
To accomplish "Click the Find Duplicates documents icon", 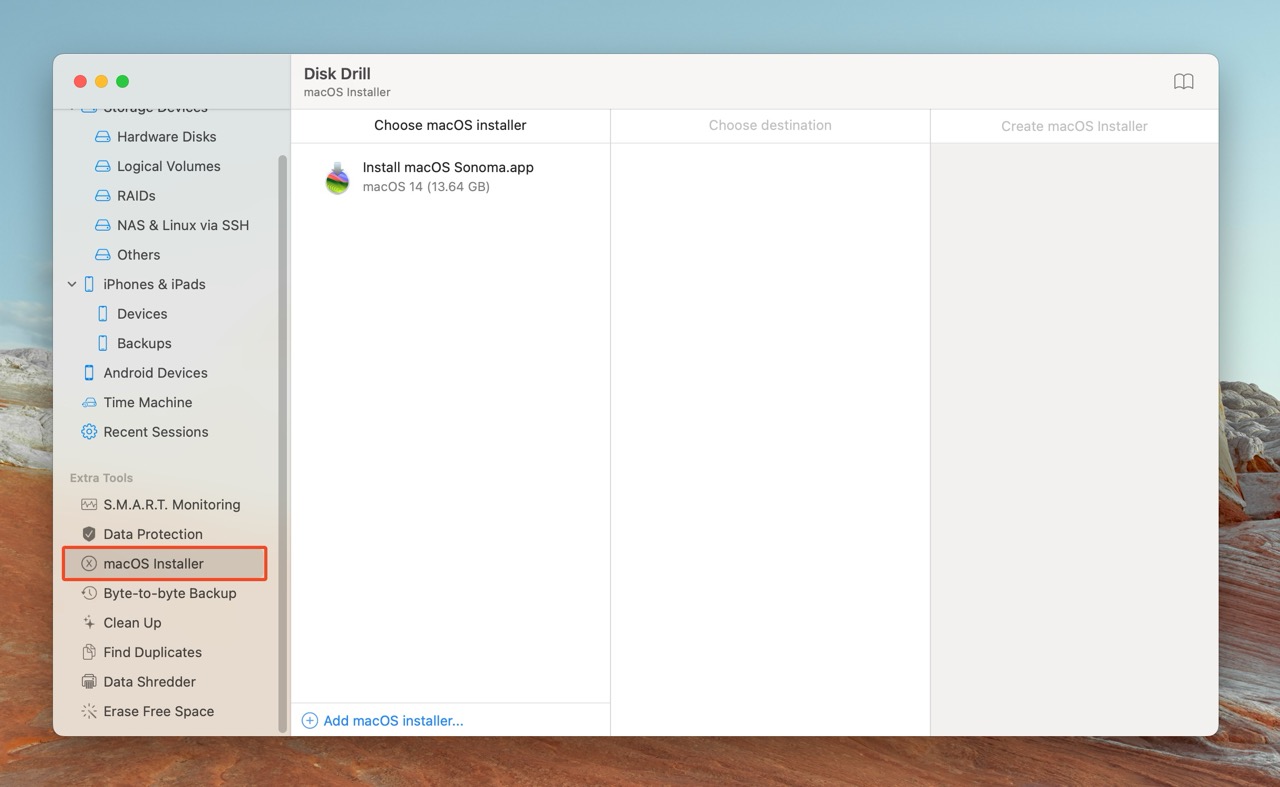I will 89,652.
